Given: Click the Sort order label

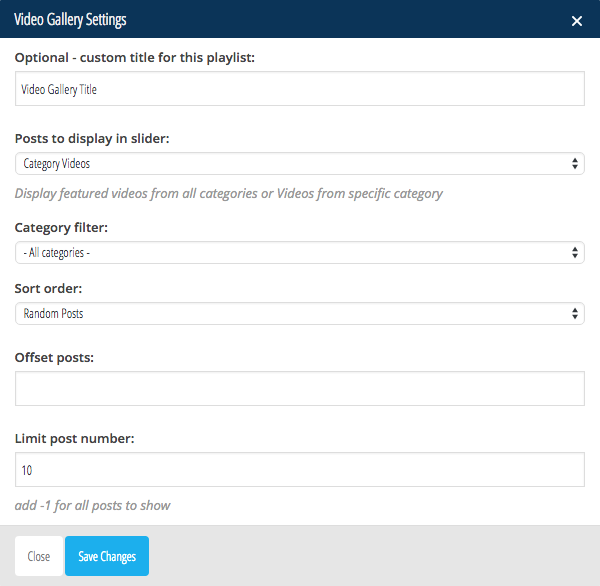Looking at the screenshot, I should tap(48, 288).
